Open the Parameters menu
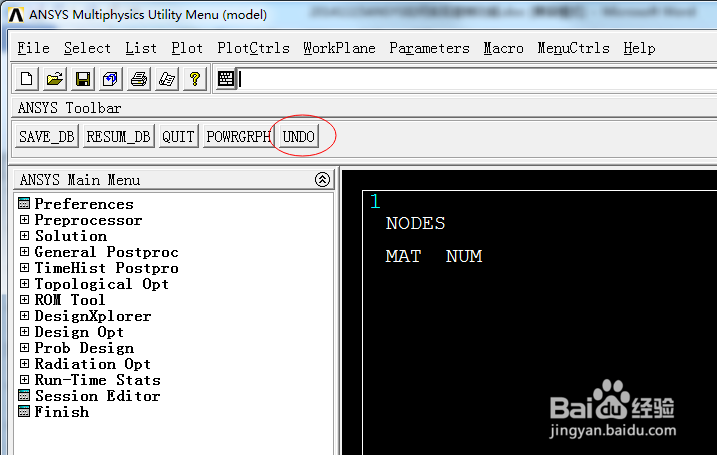The image size is (717, 455). point(429,48)
